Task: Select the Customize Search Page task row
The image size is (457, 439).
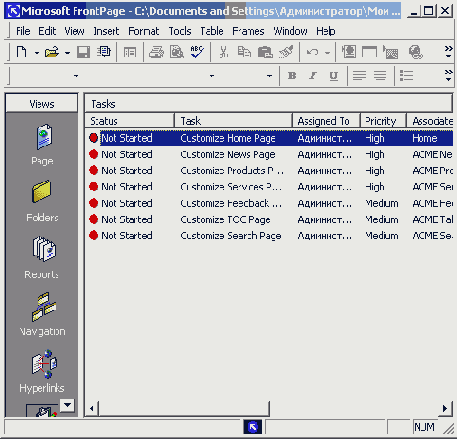Action: pos(269,236)
